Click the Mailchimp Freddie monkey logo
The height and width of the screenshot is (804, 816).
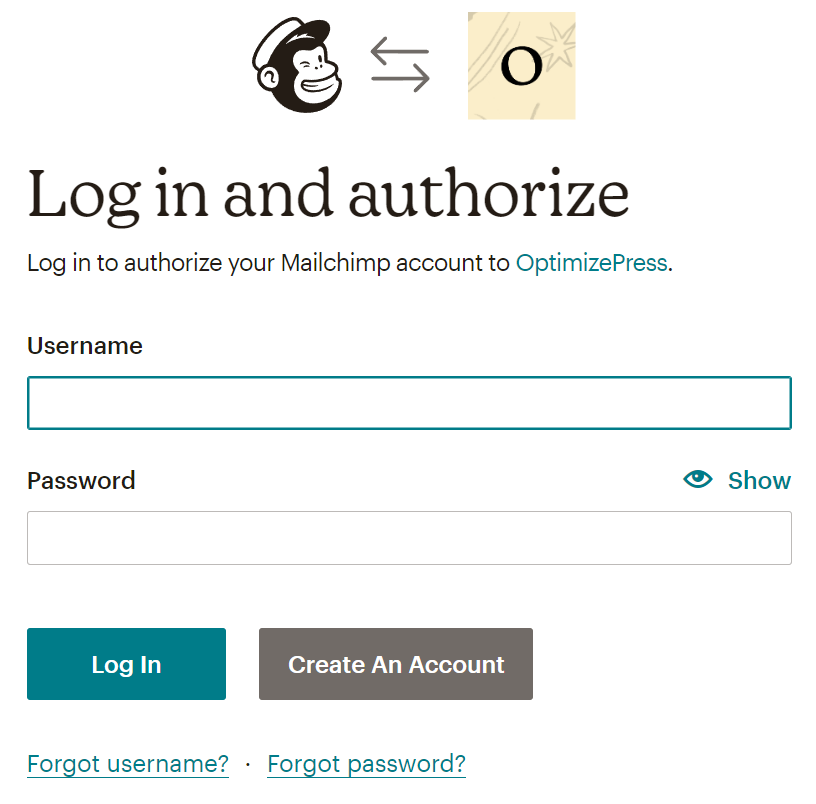pos(297,66)
